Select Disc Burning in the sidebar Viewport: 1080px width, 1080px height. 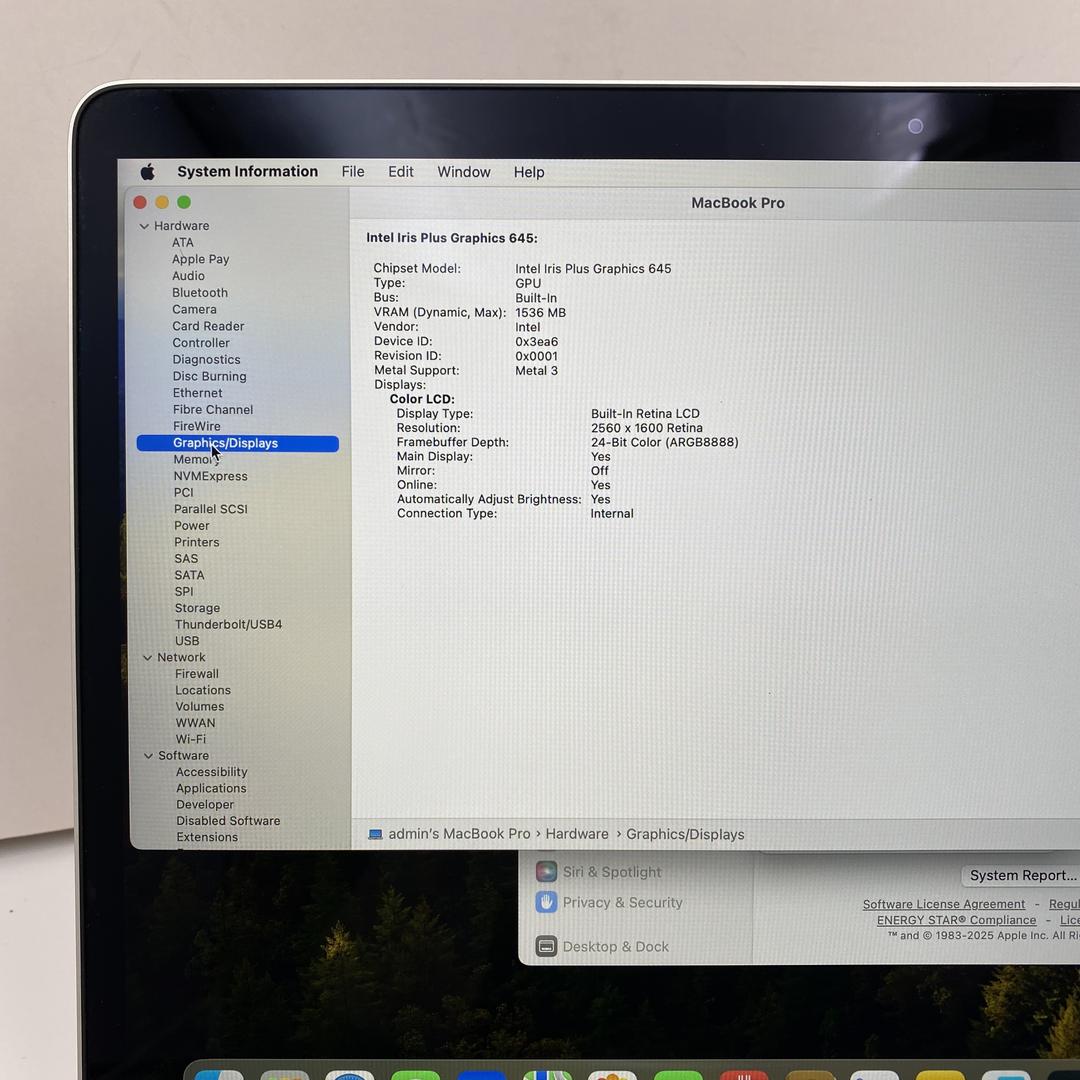tap(209, 376)
